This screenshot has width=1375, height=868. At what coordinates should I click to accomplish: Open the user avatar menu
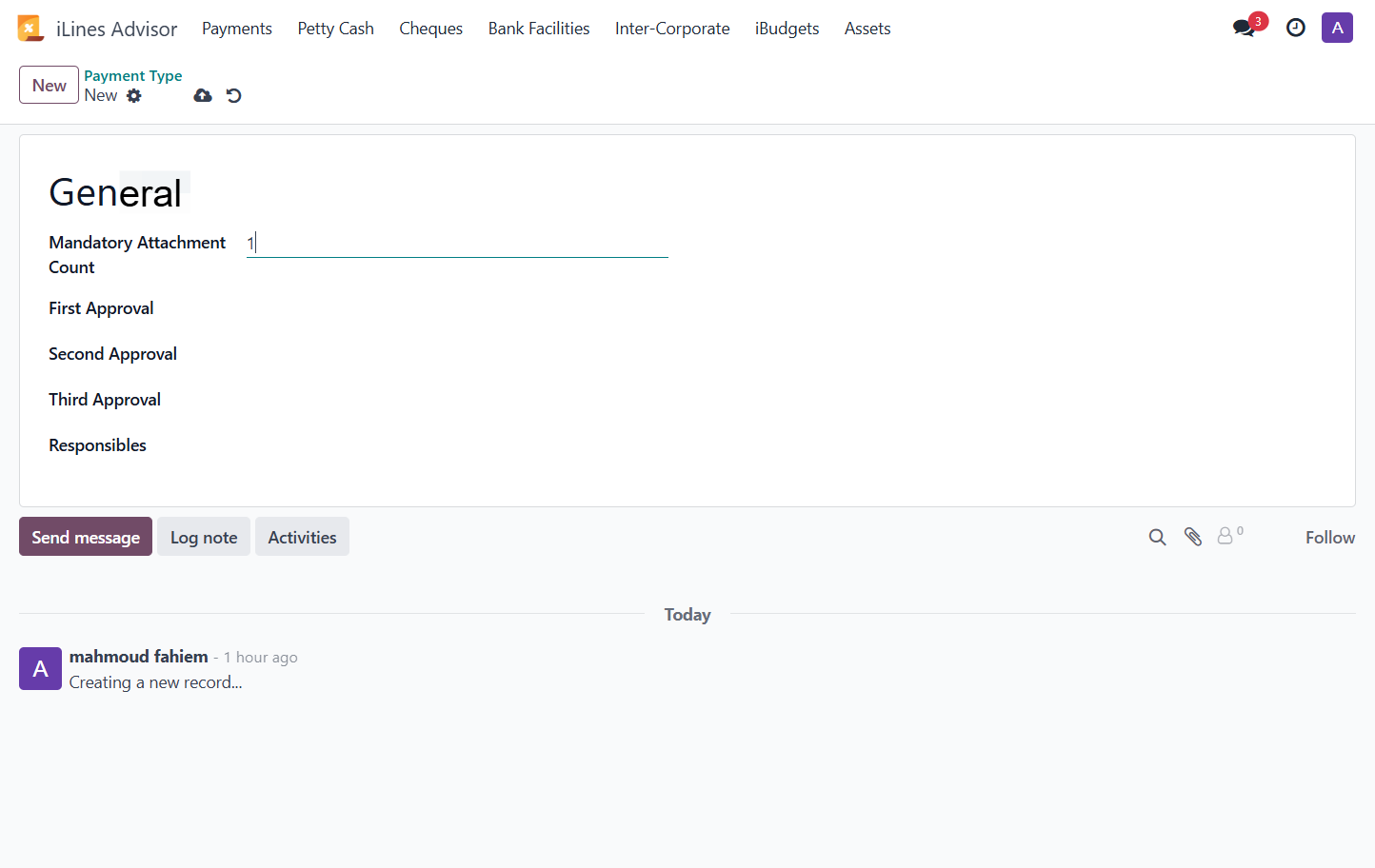coord(1337,28)
